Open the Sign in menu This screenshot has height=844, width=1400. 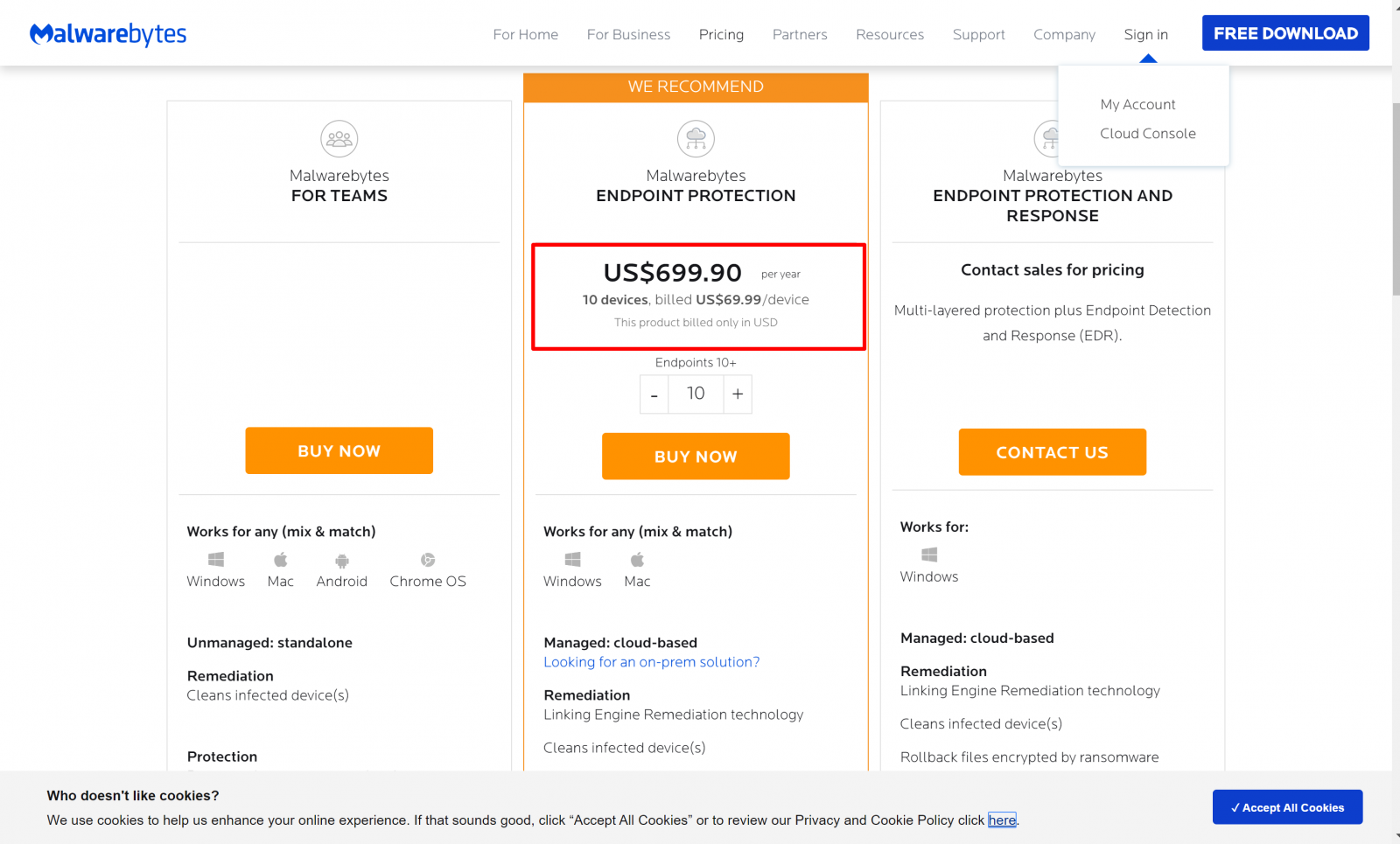pos(1145,34)
